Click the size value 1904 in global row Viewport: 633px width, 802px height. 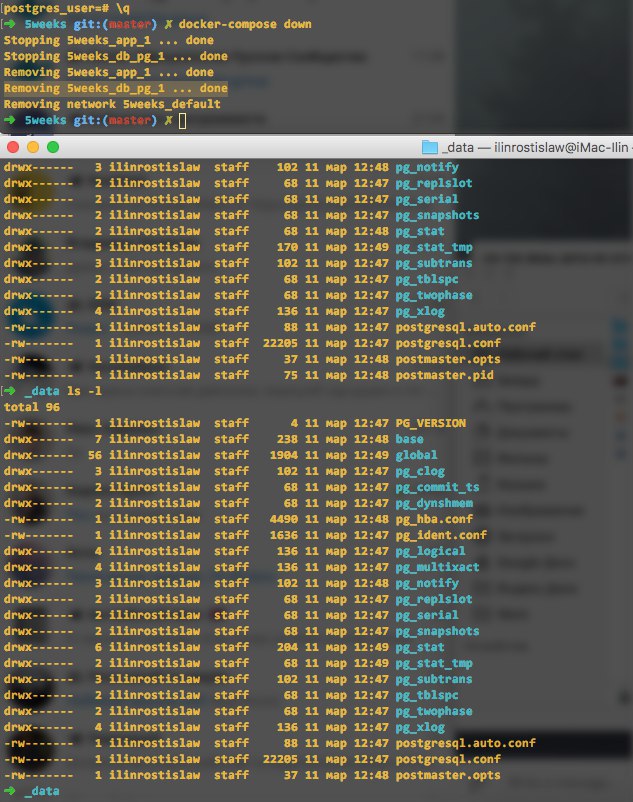284,455
